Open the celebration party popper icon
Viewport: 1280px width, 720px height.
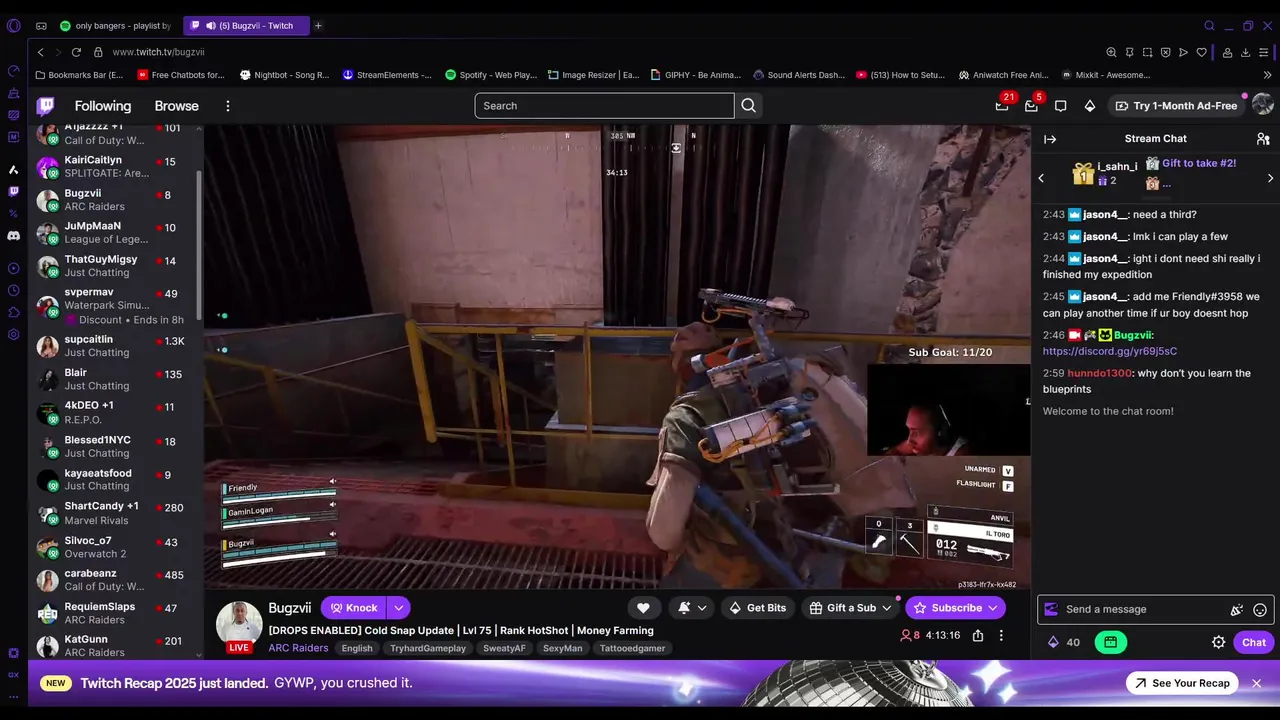pos(1237,609)
